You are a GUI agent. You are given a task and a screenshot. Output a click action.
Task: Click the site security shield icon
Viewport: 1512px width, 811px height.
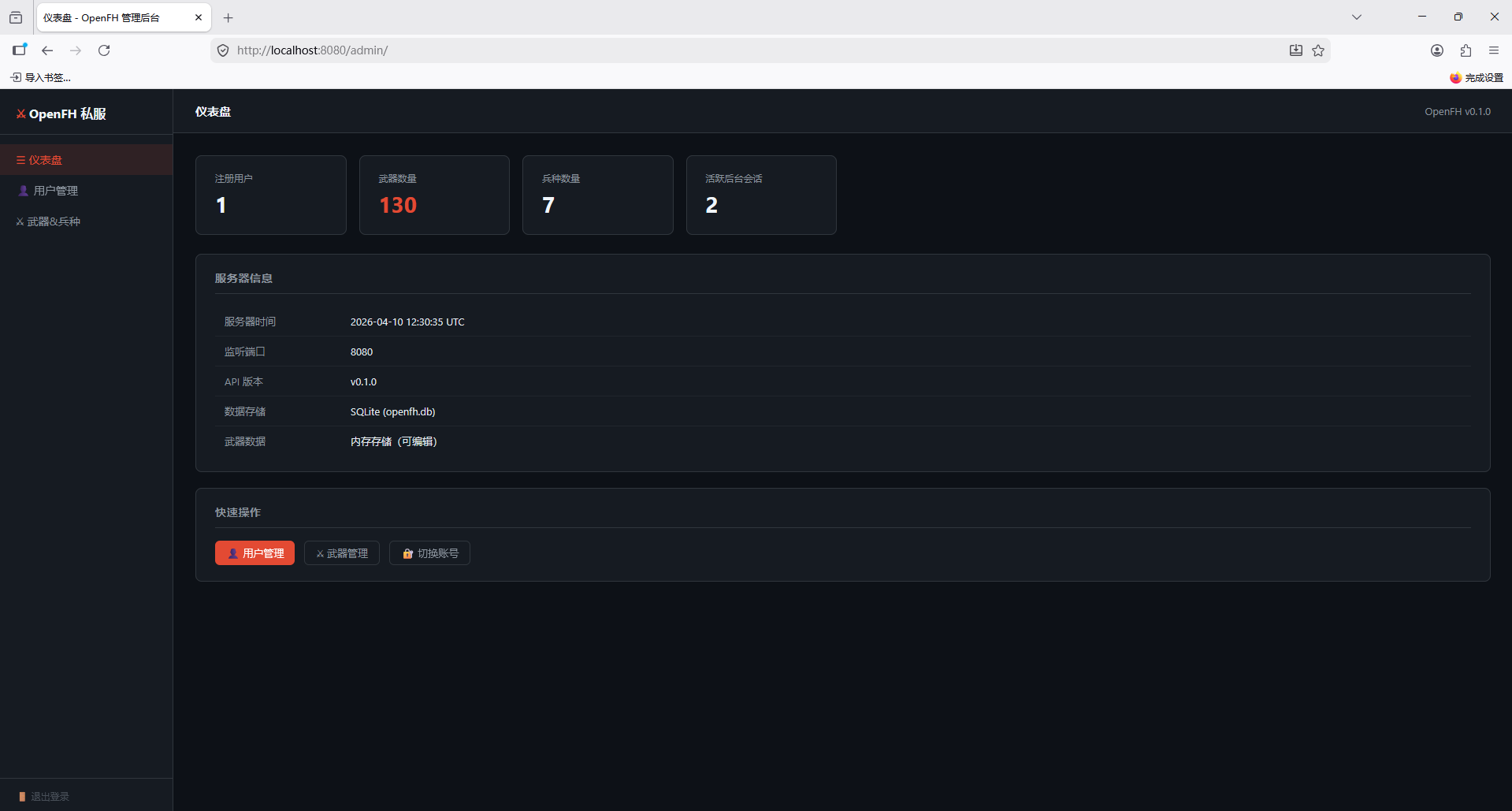click(223, 50)
